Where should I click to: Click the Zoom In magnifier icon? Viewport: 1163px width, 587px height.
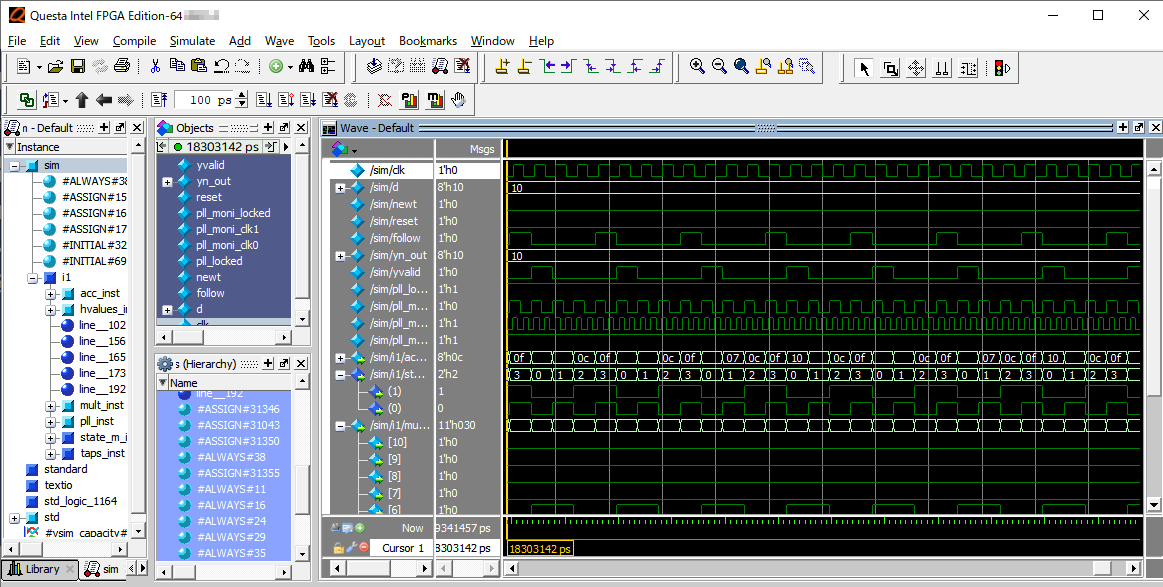697,67
